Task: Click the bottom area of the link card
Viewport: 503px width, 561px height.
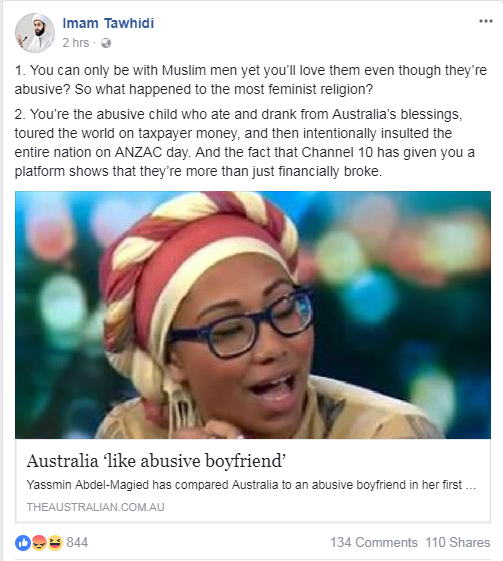Action: 253,480
